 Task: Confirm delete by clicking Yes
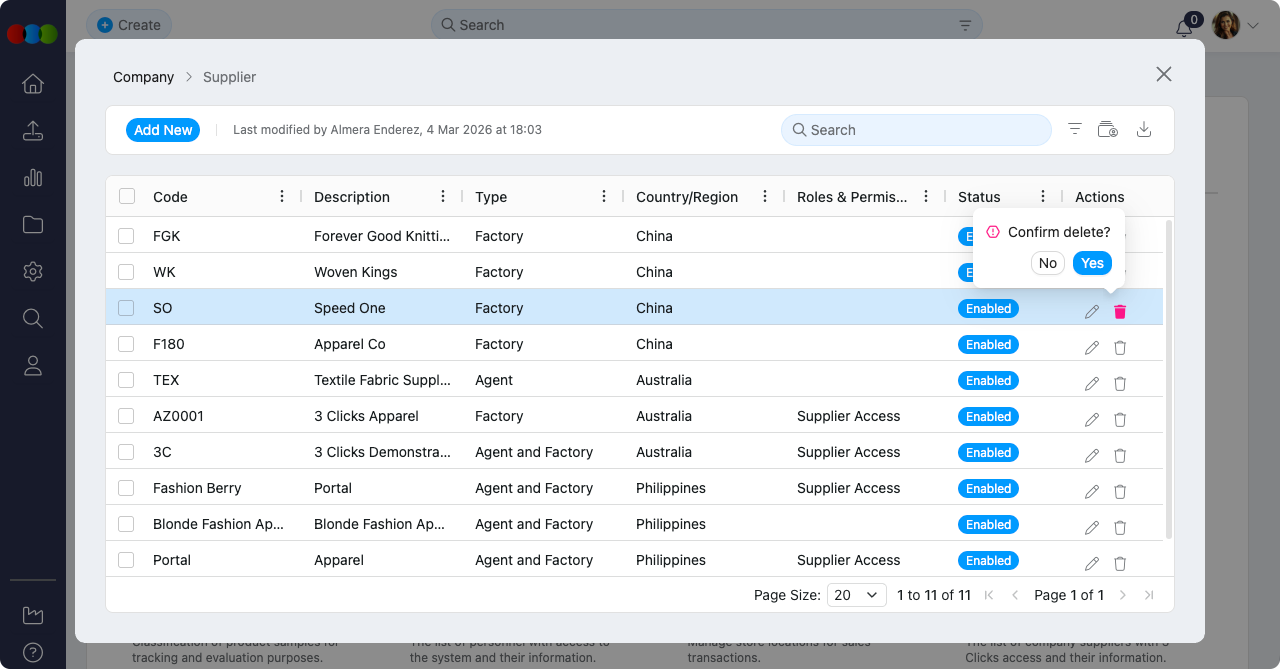1092,263
